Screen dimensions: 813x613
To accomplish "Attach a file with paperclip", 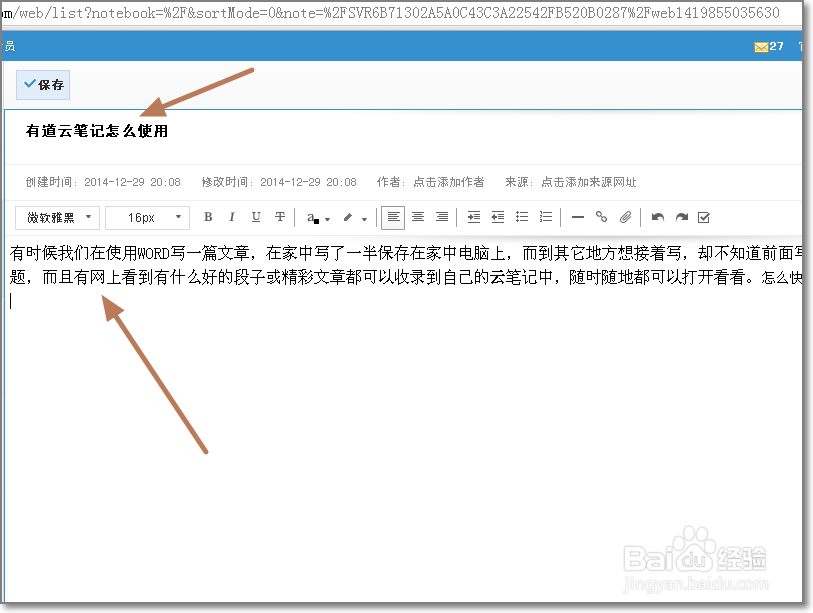I will click(x=626, y=217).
